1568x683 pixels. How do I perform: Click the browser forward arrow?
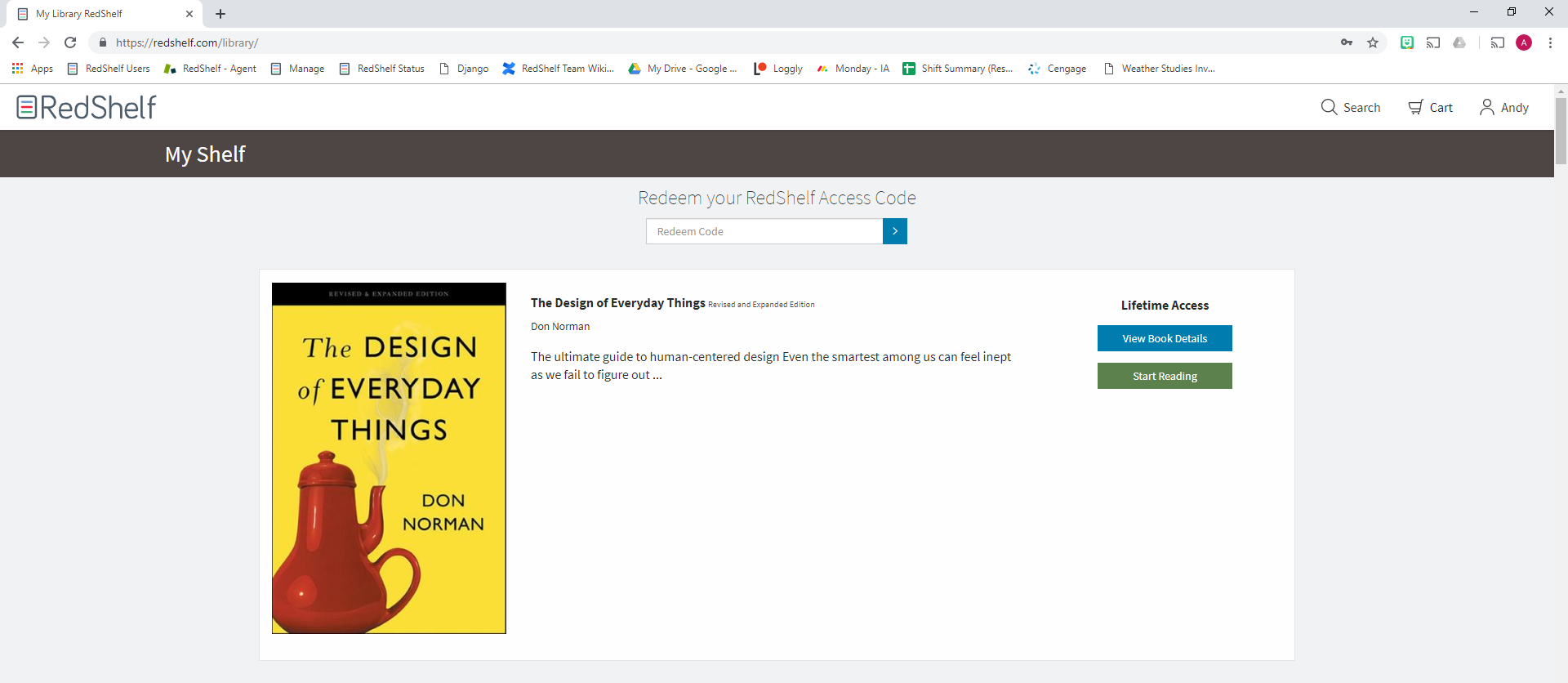tap(44, 42)
